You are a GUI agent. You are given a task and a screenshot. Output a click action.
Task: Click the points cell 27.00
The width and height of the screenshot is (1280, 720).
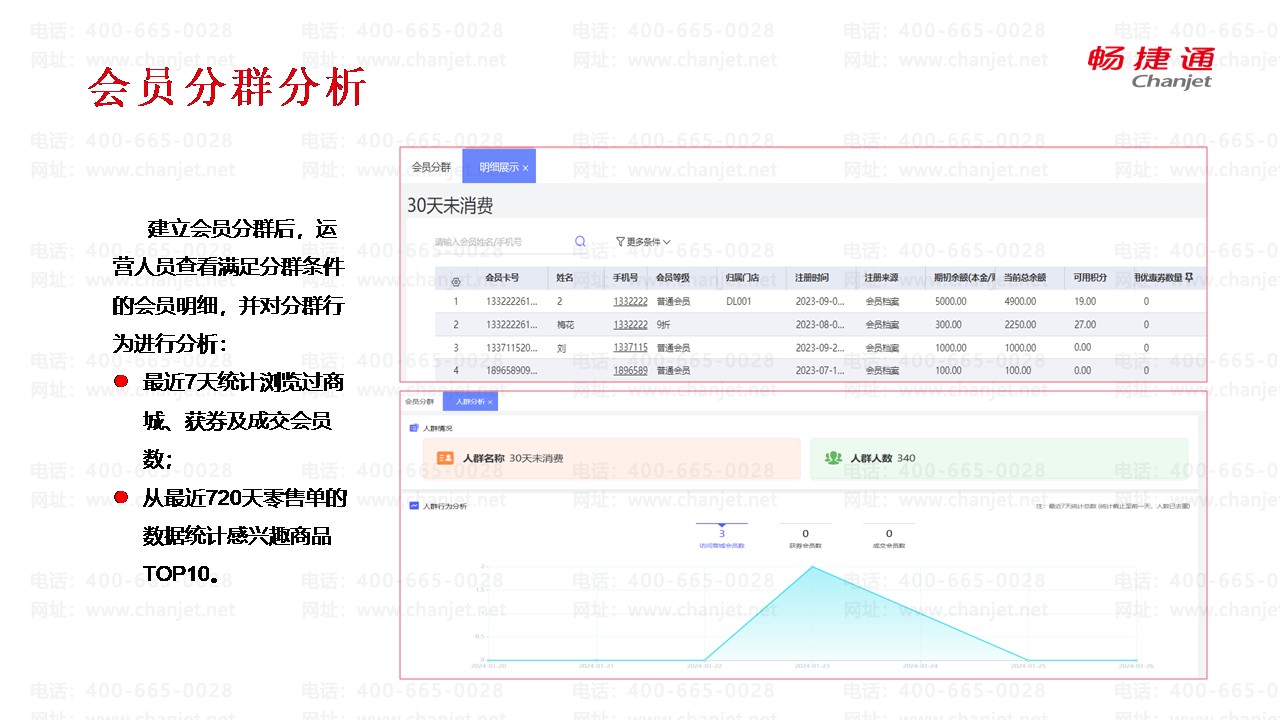1085,324
